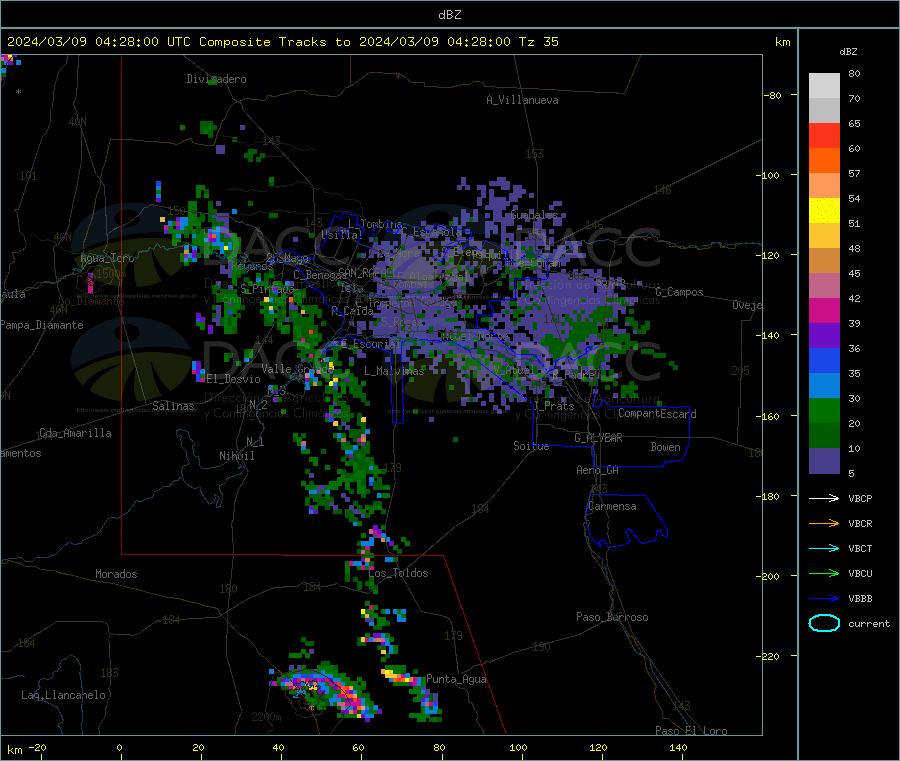Click the El_Desvio place label

(x=233, y=379)
